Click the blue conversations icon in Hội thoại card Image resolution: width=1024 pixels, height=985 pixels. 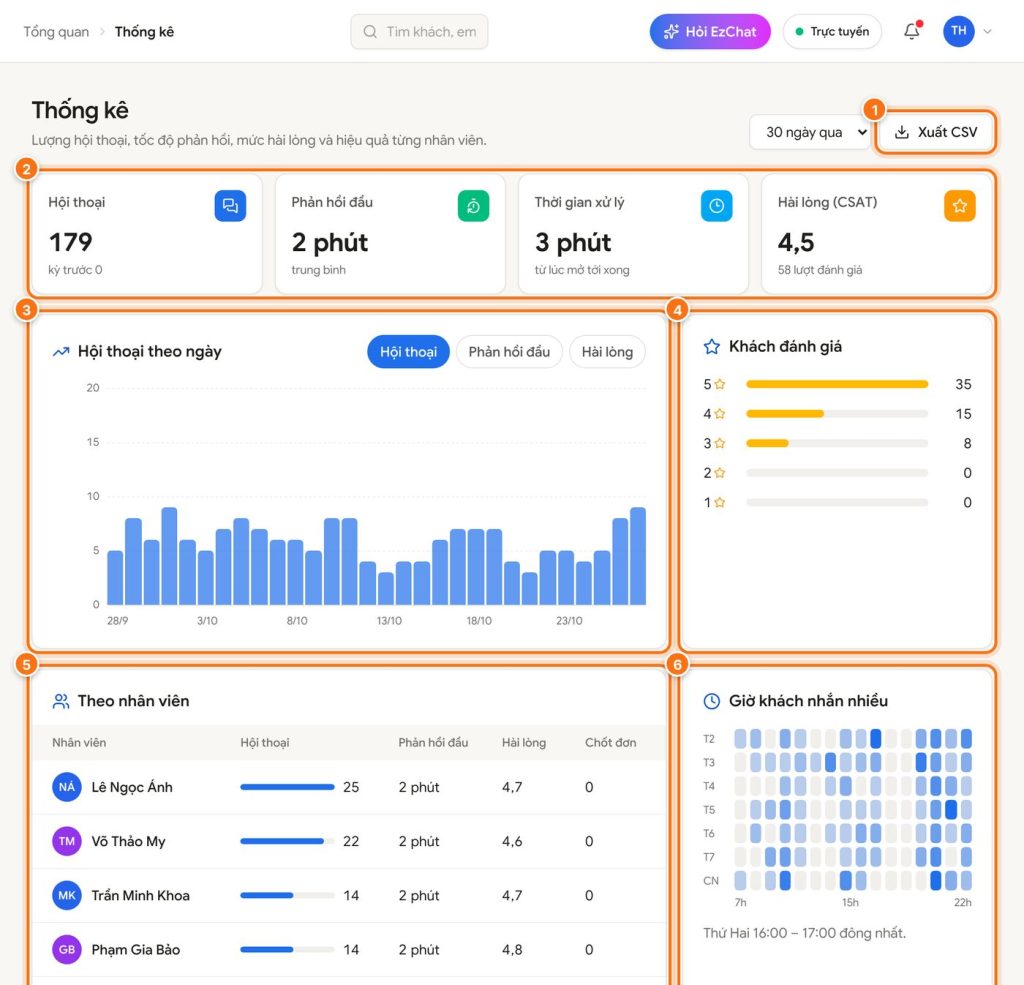[x=231, y=206]
